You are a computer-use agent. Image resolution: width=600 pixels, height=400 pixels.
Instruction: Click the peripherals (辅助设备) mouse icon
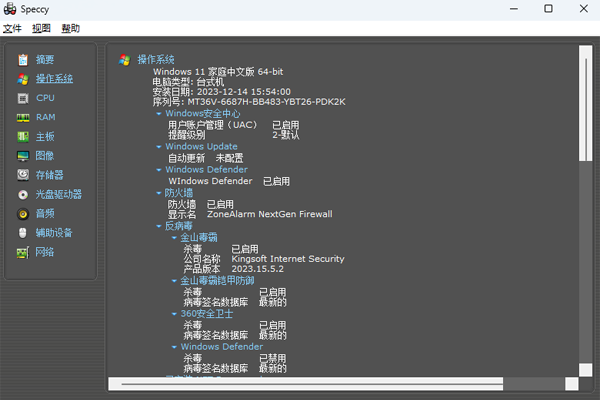pos(23,233)
